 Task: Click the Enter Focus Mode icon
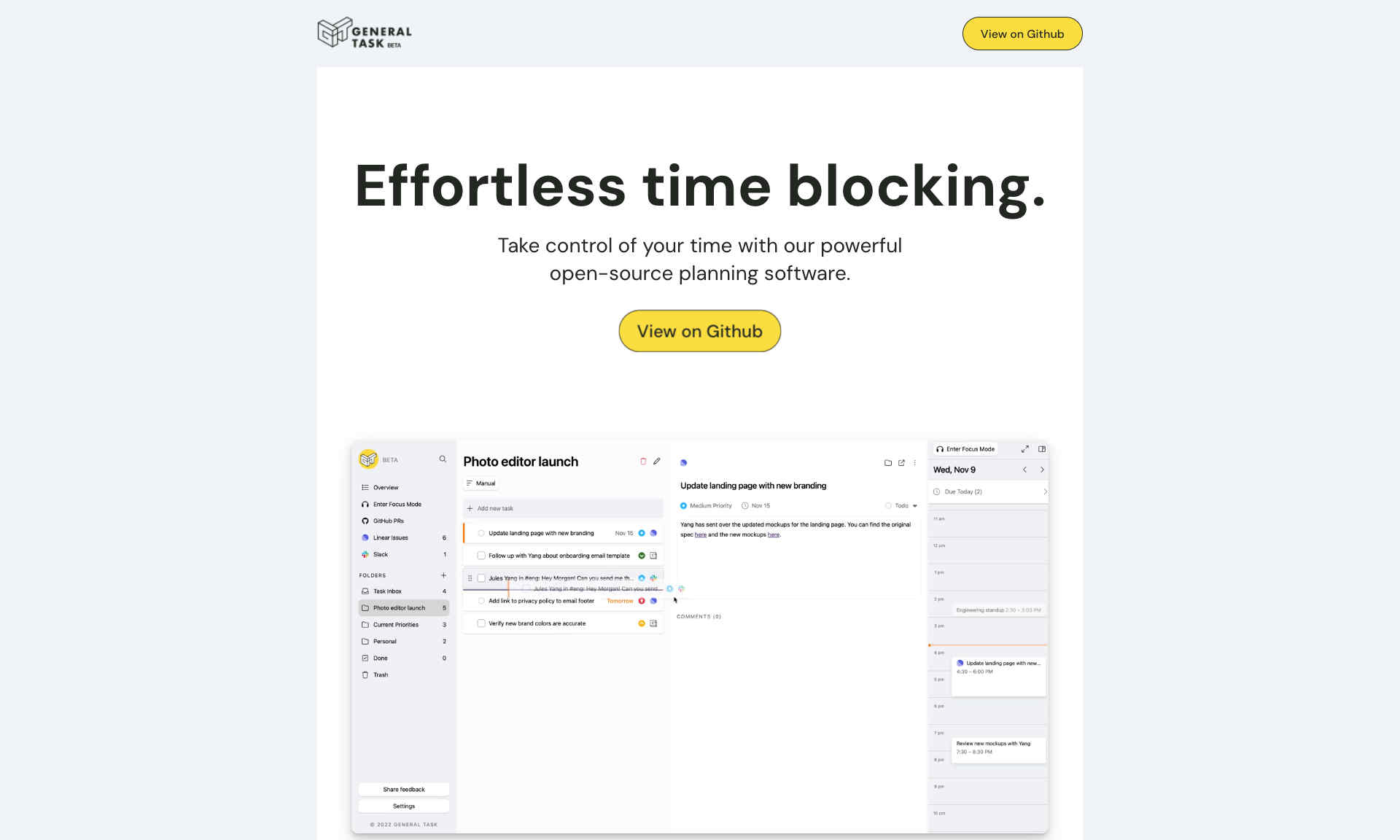(365, 504)
